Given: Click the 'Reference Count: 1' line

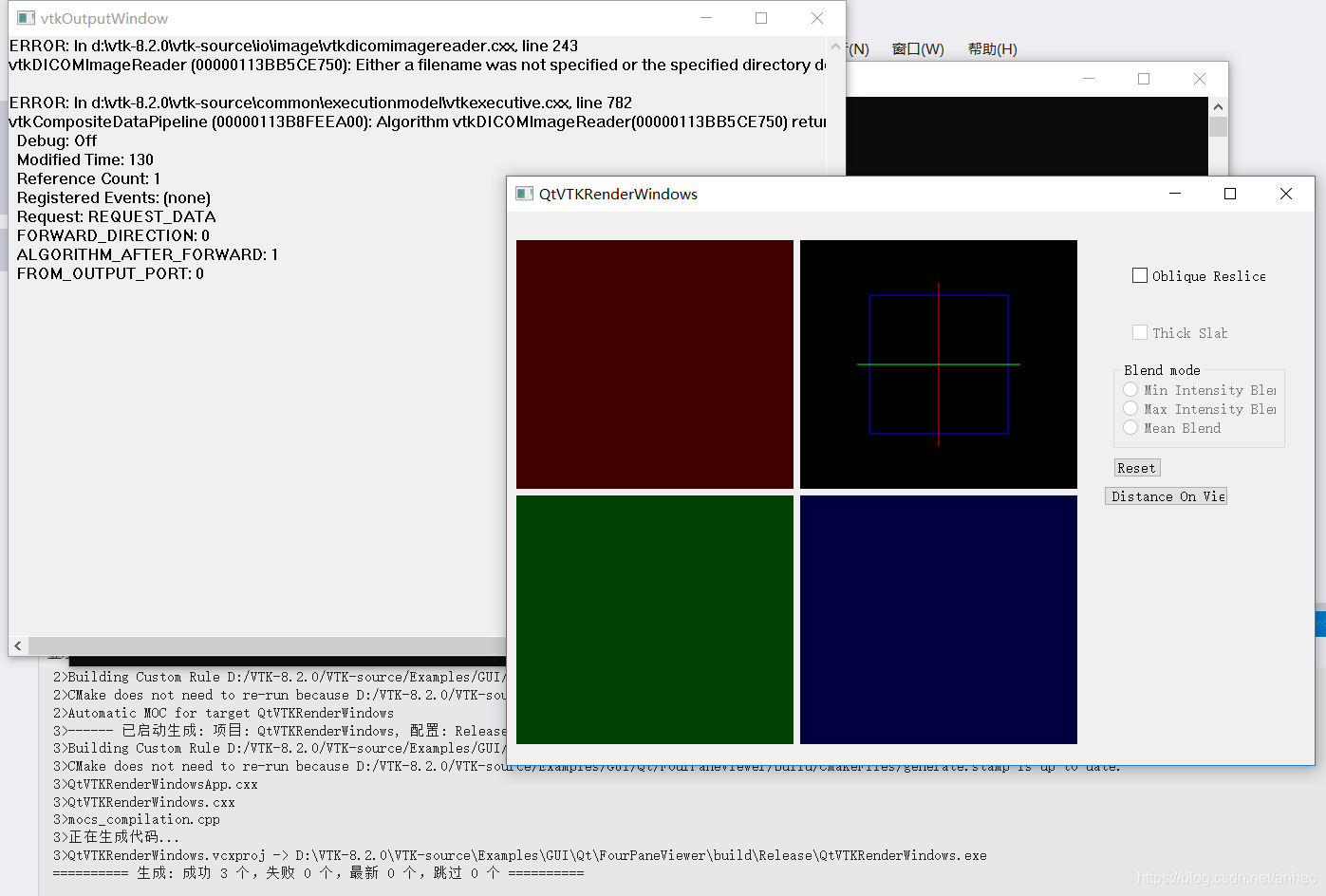Looking at the screenshot, I should click(x=88, y=178).
